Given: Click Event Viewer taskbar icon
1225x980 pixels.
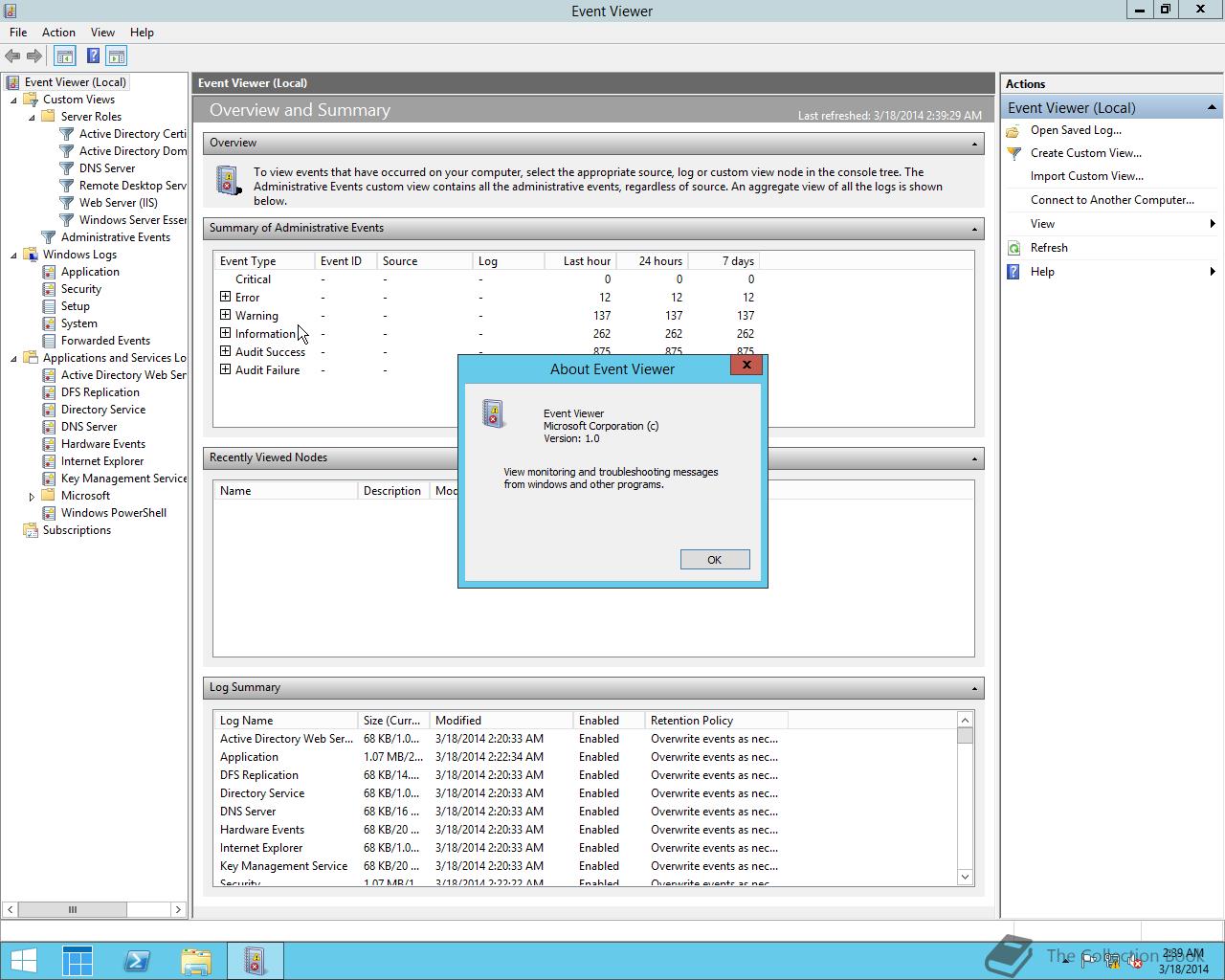Looking at the screenshot, I should click(255, 961).
